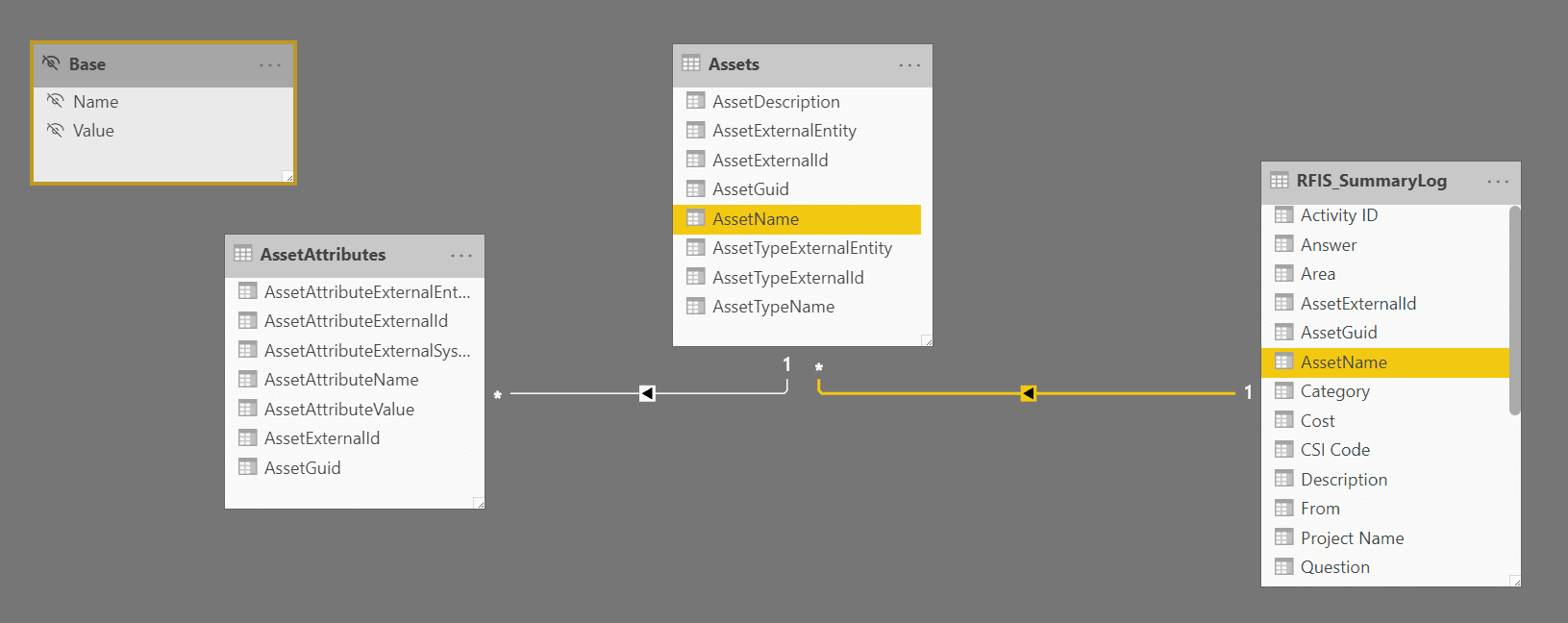Click the column icon beside AssetAttributeValue

248,409
